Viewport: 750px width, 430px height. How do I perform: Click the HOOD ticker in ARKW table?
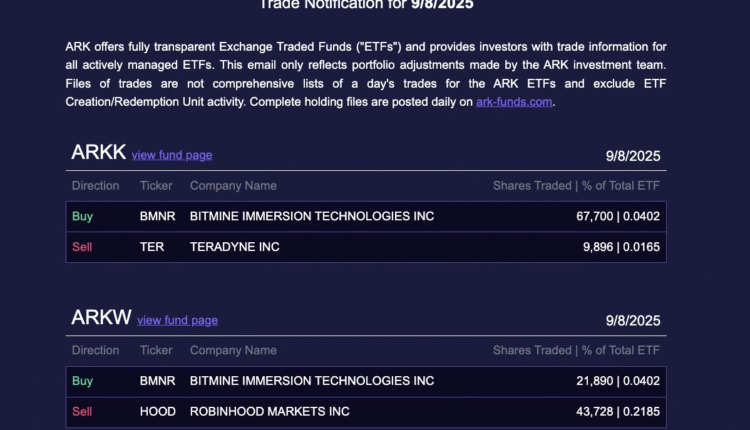click(x=158, y=411)
